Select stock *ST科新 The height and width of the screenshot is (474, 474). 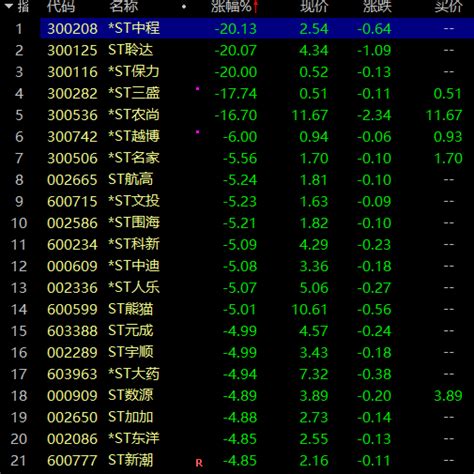click(x=134, y=244)
